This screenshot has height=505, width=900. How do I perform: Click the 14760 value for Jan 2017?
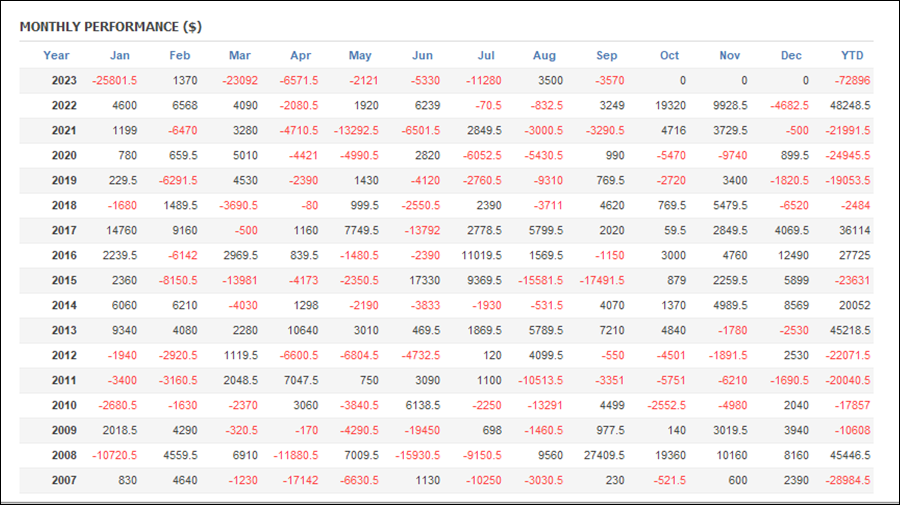click(122, 231)
